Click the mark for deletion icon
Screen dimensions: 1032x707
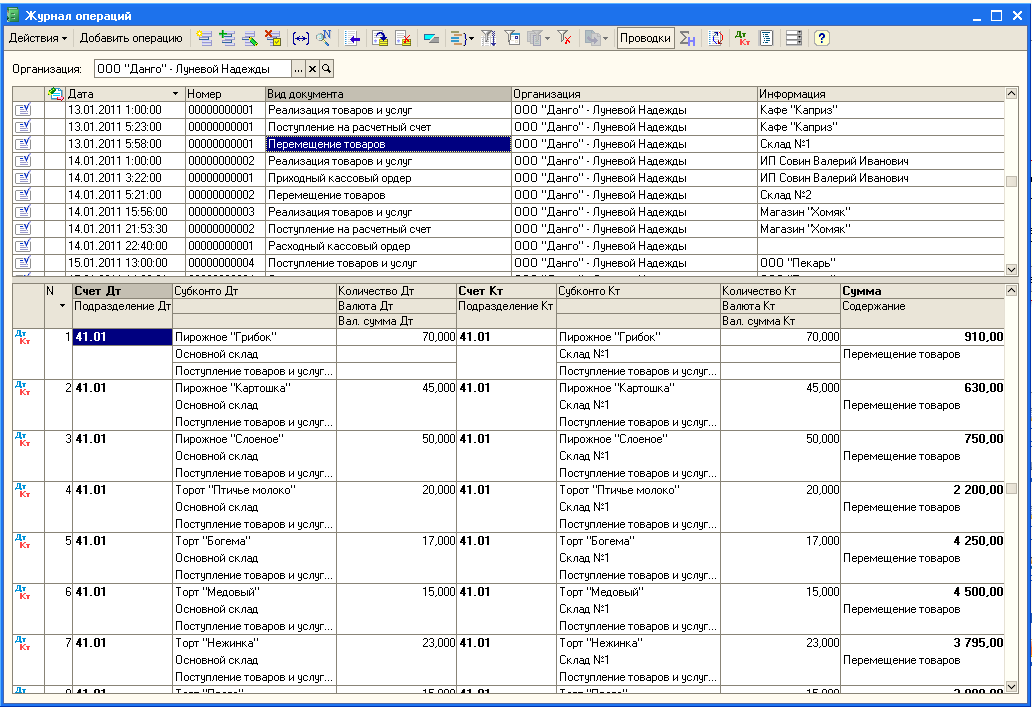[274, 38]
